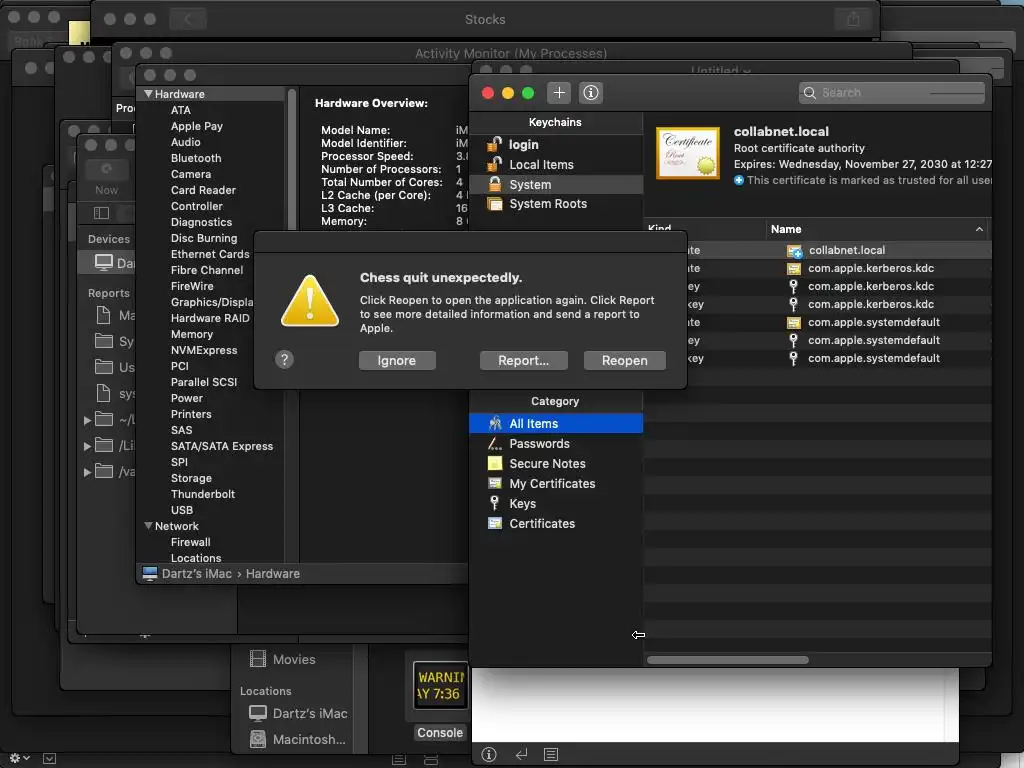Click the horizontal scrollbar in Keychain Access
1024x768 pixels.
click(x=728, y=660)
